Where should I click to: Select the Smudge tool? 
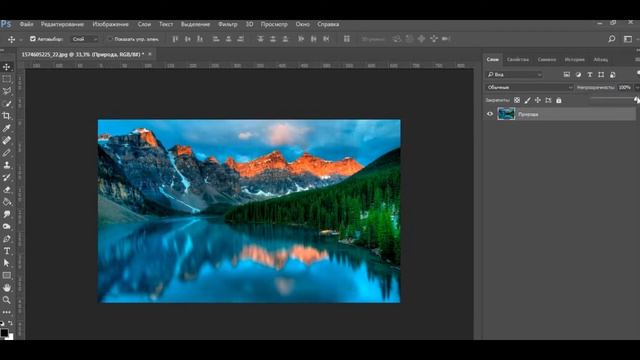7,214
